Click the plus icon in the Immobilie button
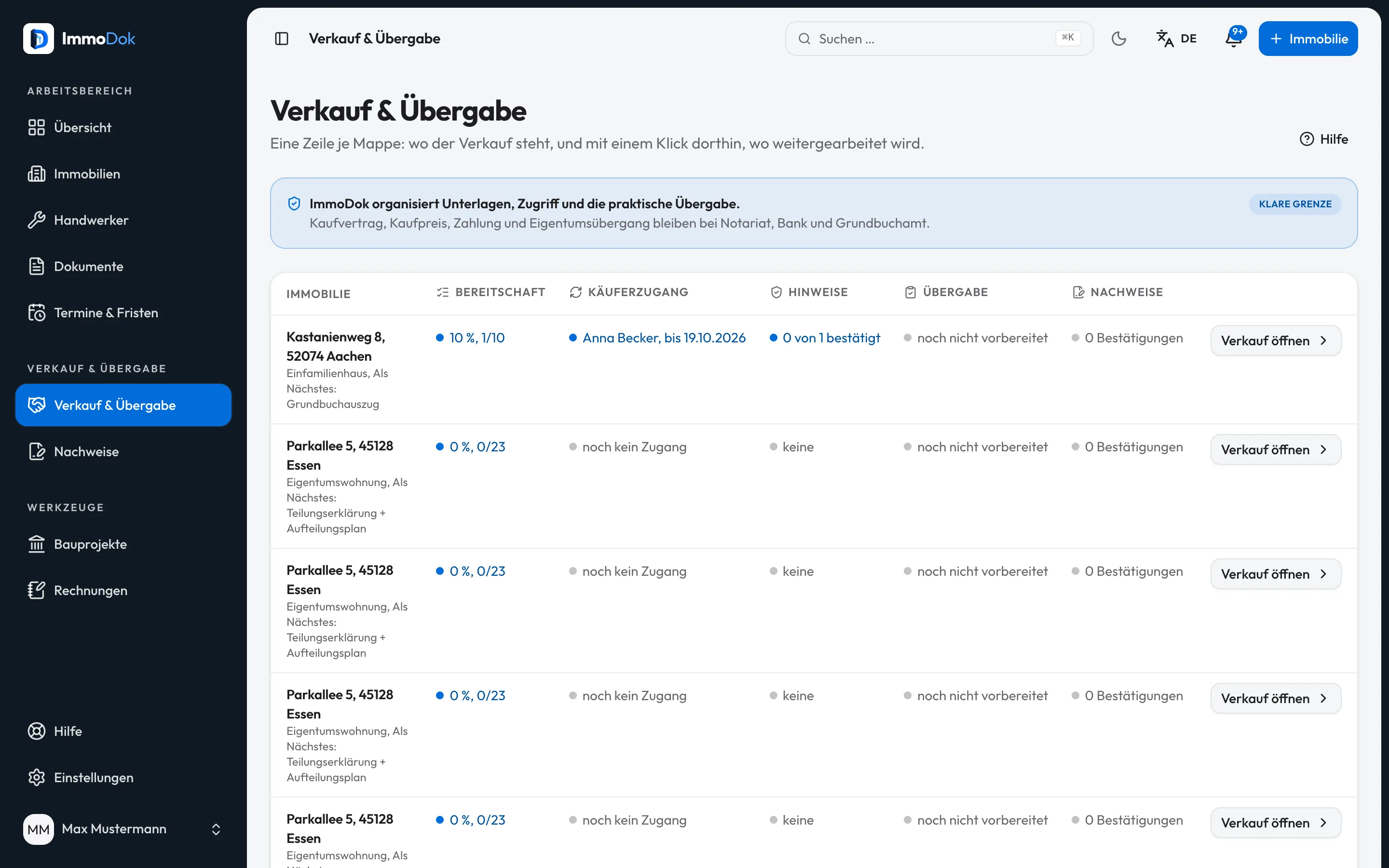Viewport: 1389px width, 868px height. pyautogui.click(x=1275, y=39)
